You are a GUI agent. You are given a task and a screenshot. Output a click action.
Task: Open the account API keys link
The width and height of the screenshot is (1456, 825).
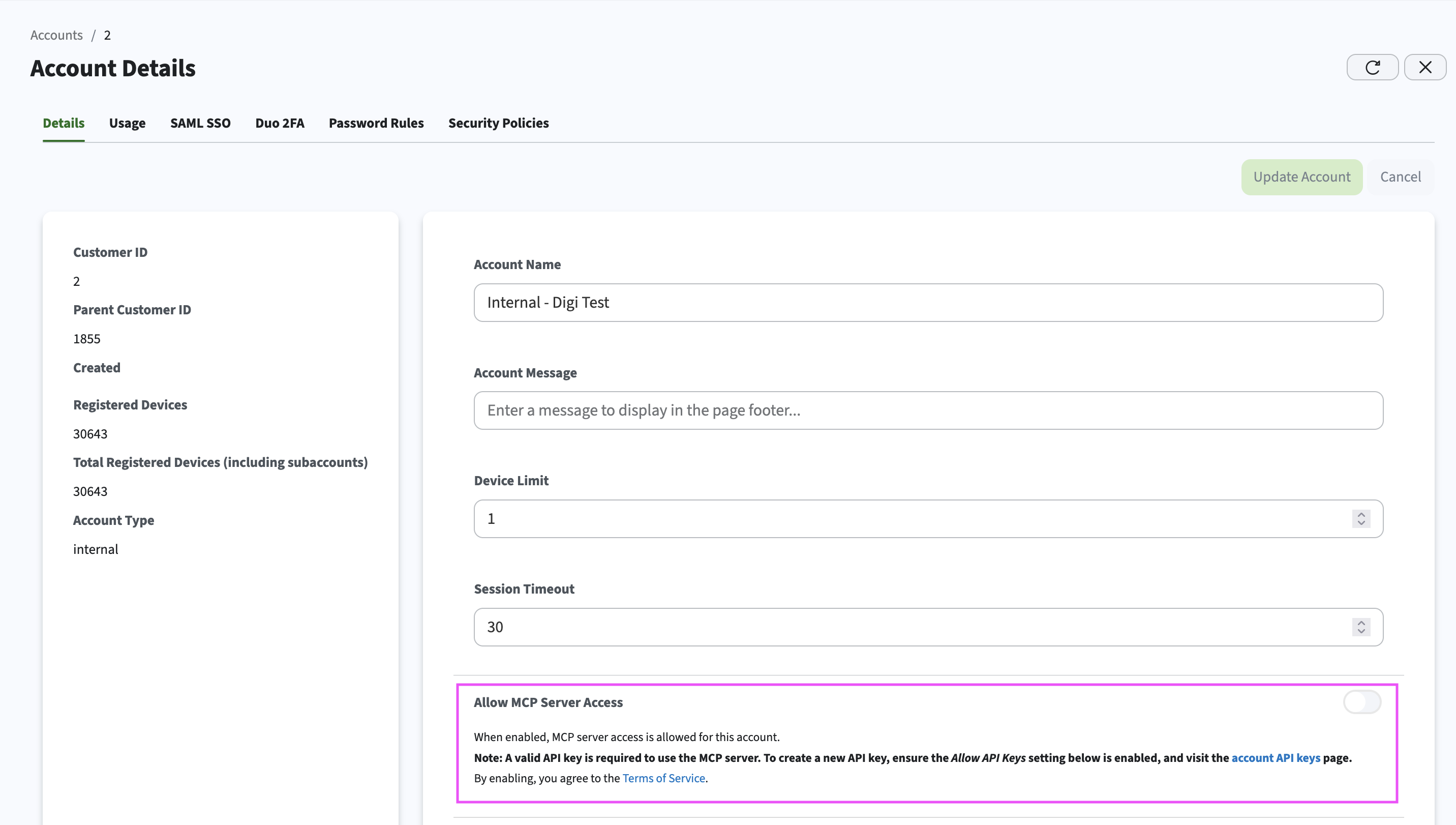pyautogui.click(x=1276, y=757)
